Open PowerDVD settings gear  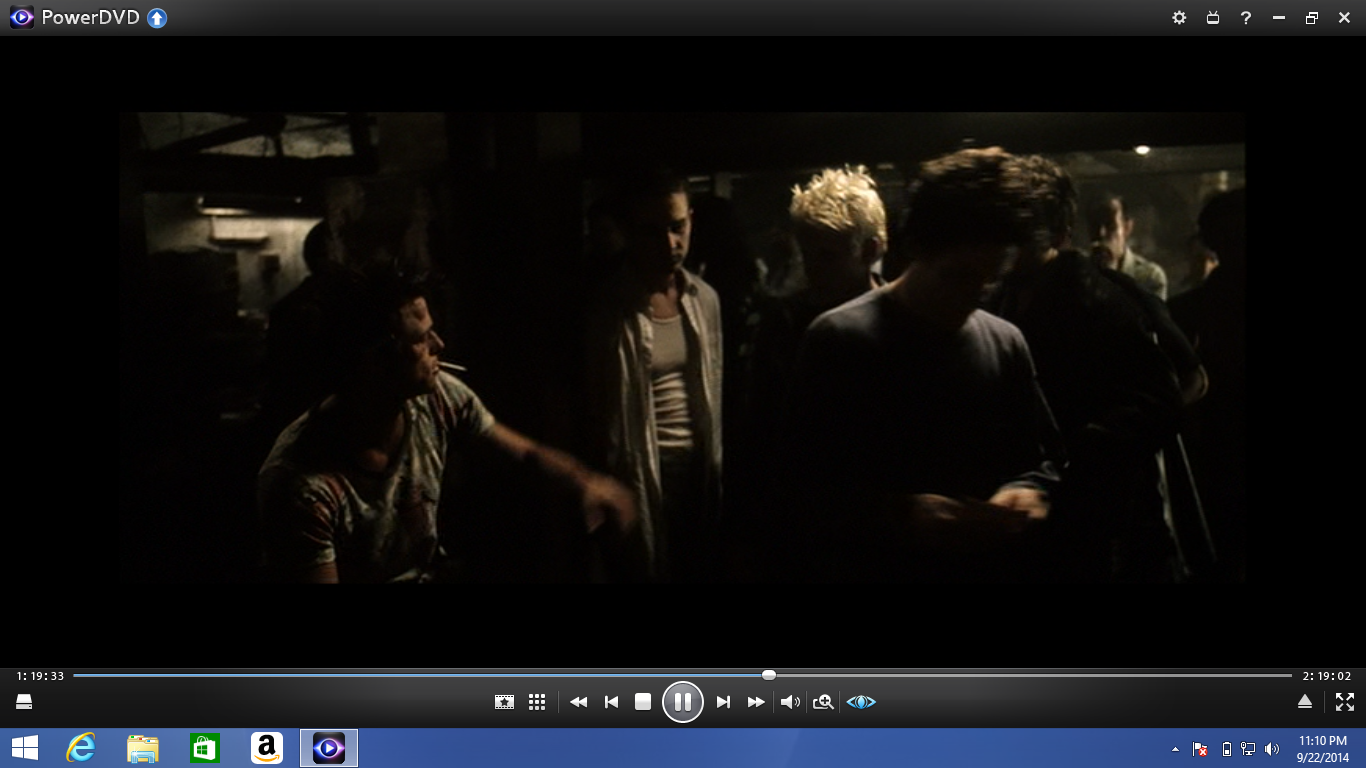(x=1179, y=17)
